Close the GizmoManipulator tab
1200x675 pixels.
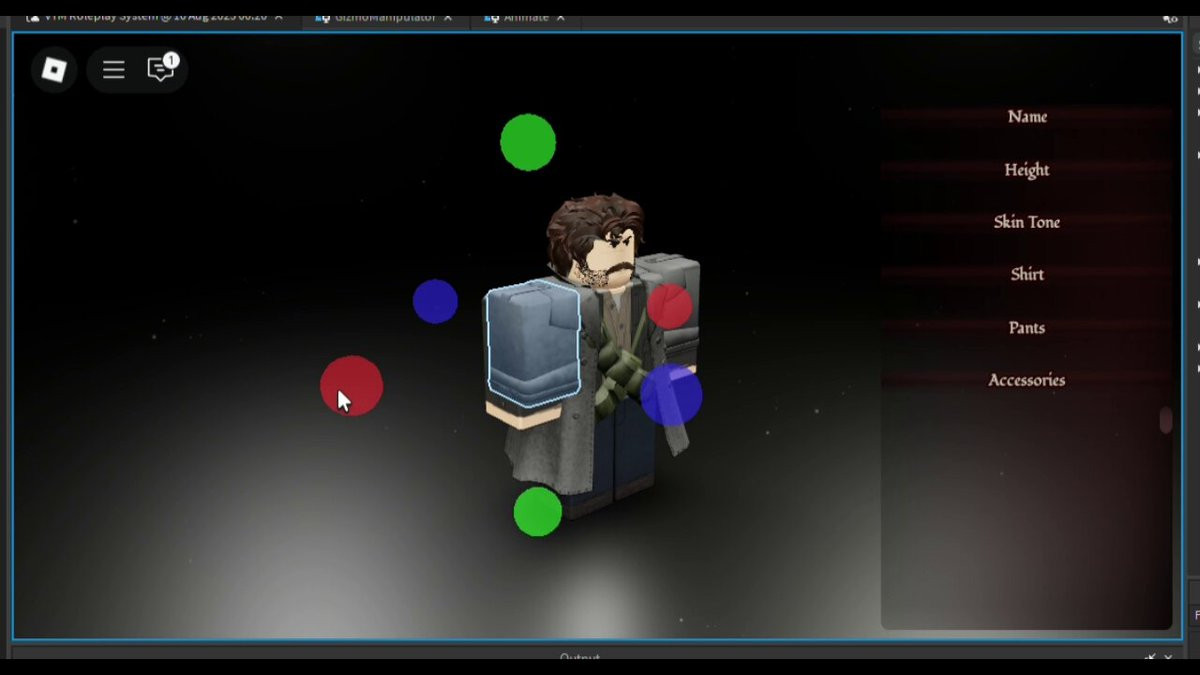point(448,18)
